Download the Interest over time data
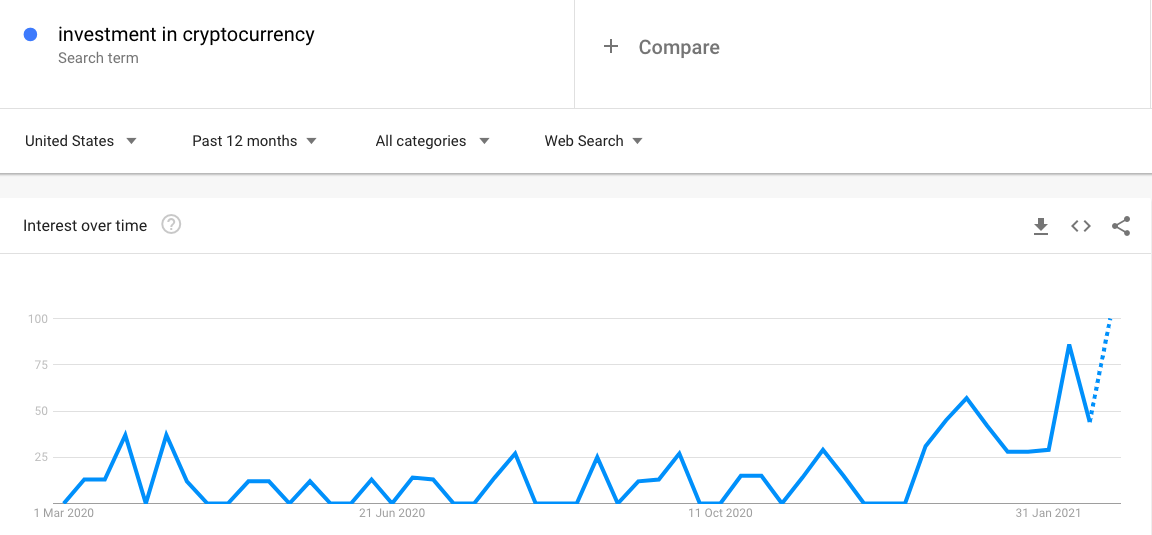Screen dimensions: 1152x535 [1041, 226]
